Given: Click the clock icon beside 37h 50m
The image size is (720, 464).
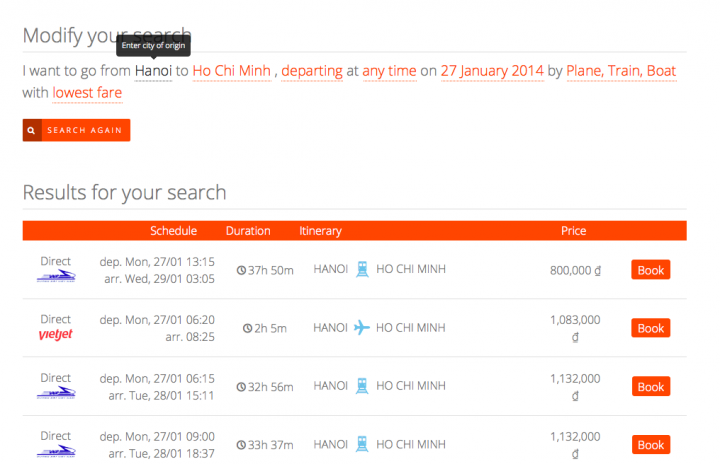Looking at the screenshot, I should pyautogui.click(x=241, y=271).
